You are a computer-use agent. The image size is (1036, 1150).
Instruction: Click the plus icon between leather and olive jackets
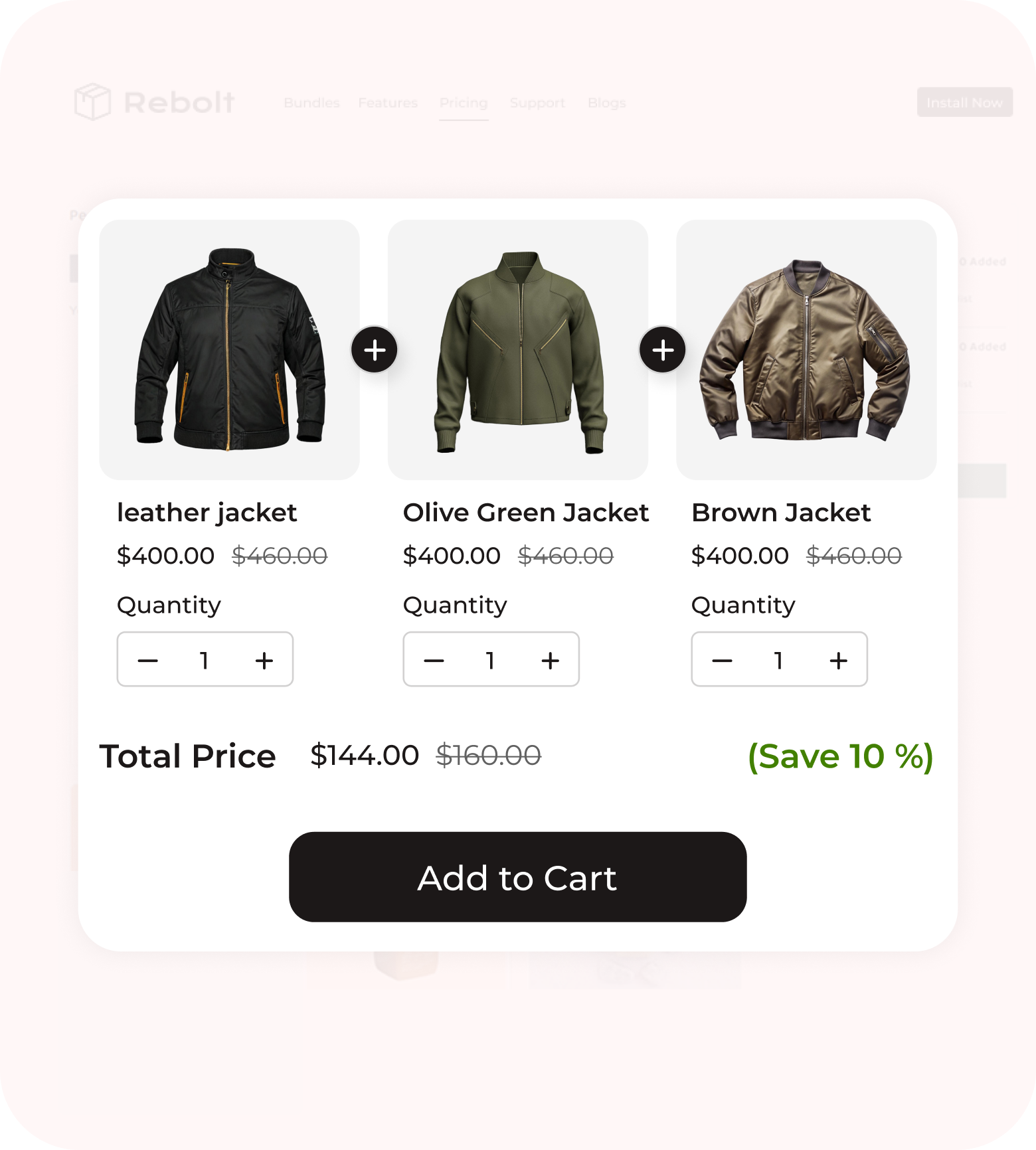(x=375, y=349)
